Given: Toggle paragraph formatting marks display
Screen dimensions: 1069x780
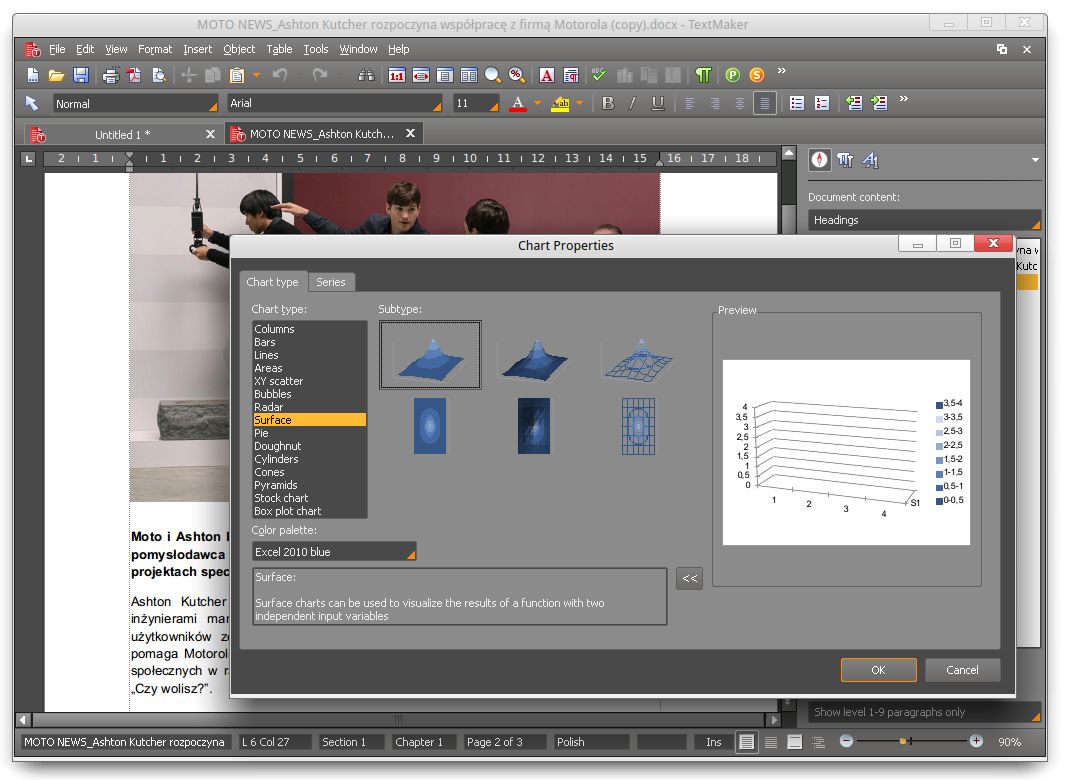Looking at the screenshot, I should 706,74.
